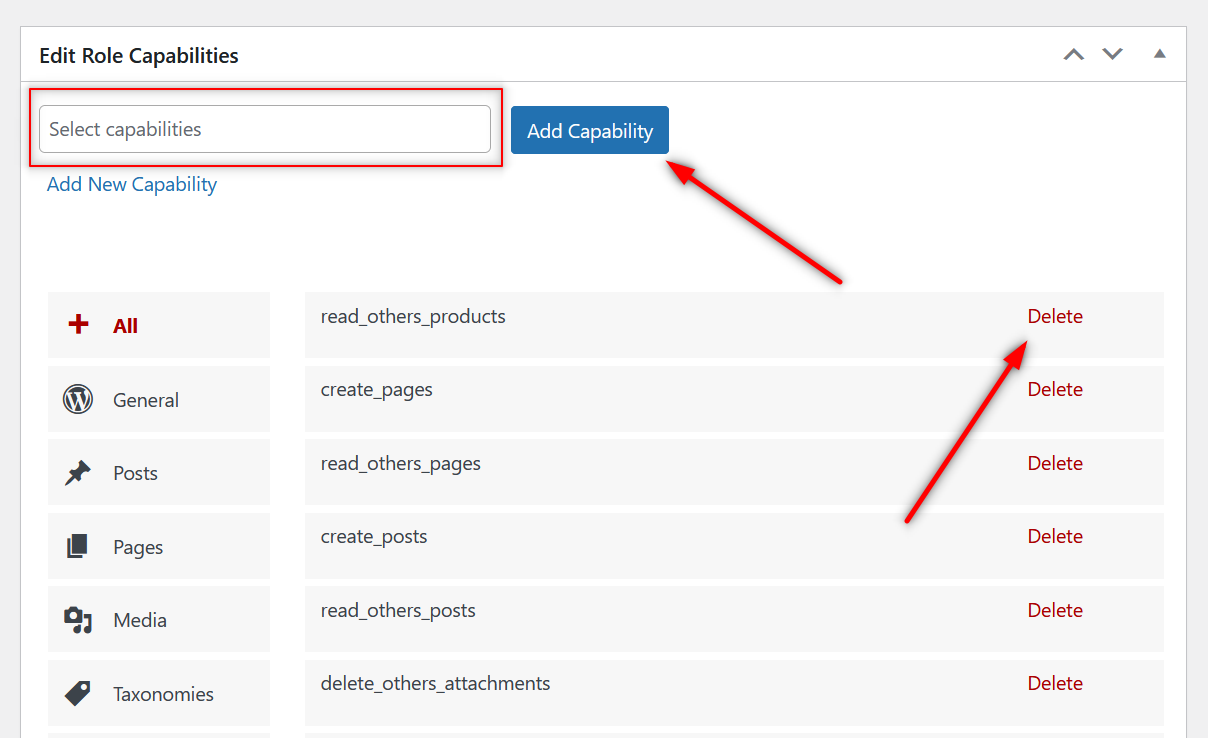Collapse the Edit Role Capabilities panel triangle
Image resolution: width=1208 pixels, height=738 pixels.
coord(1159,54)
